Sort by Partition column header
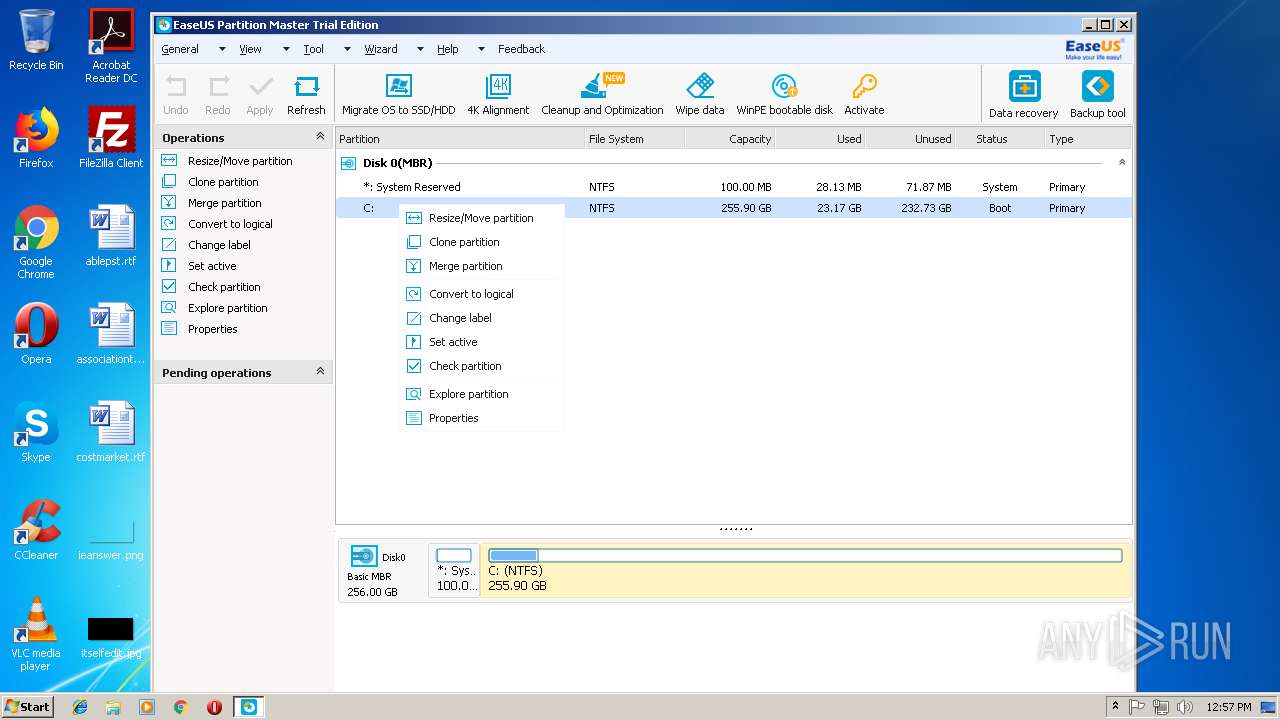The image size is (1280, 720). click(x=460, y=139)
